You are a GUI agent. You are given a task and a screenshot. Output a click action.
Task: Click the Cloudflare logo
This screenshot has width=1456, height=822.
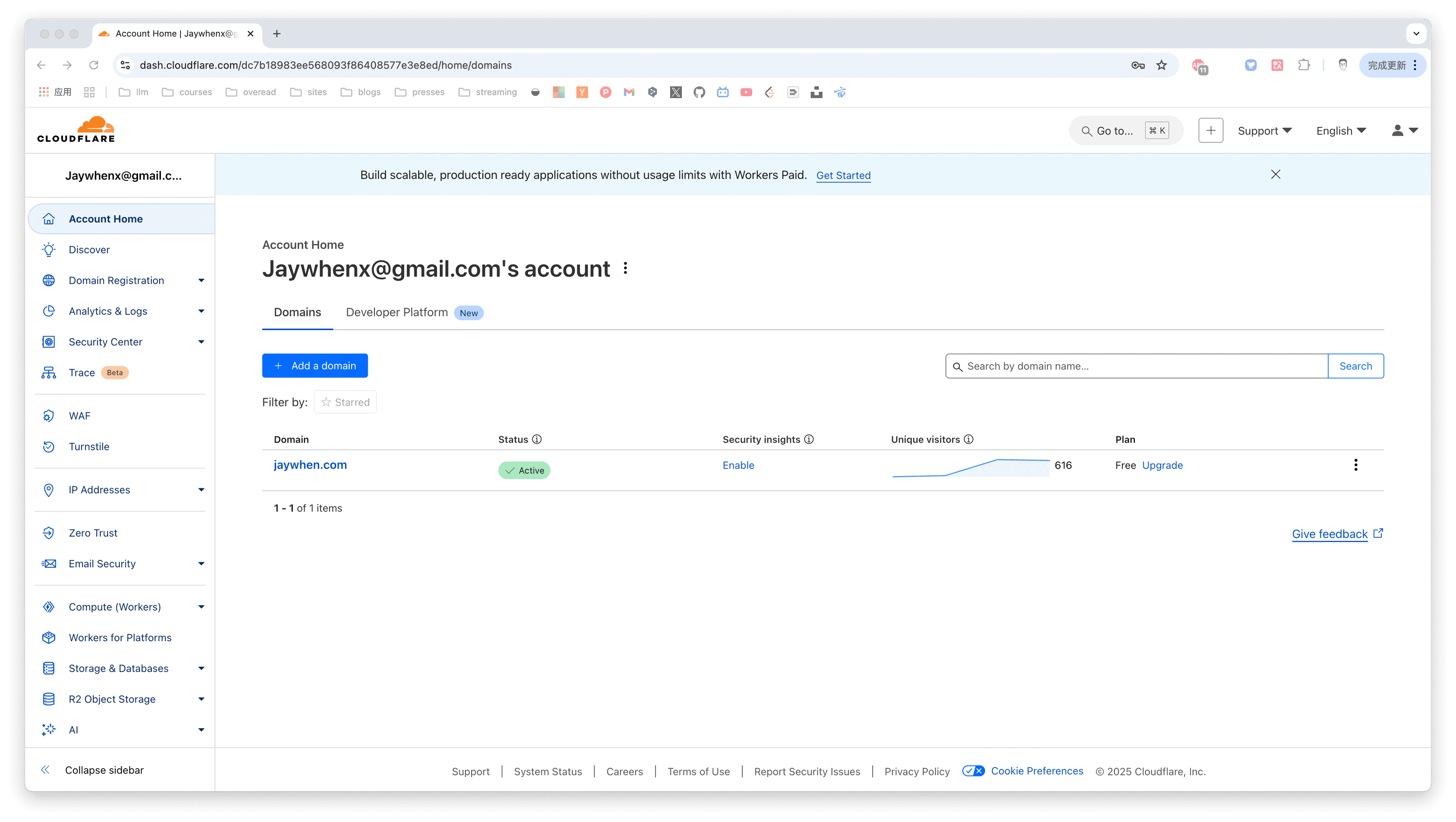(x=76, y=129)
